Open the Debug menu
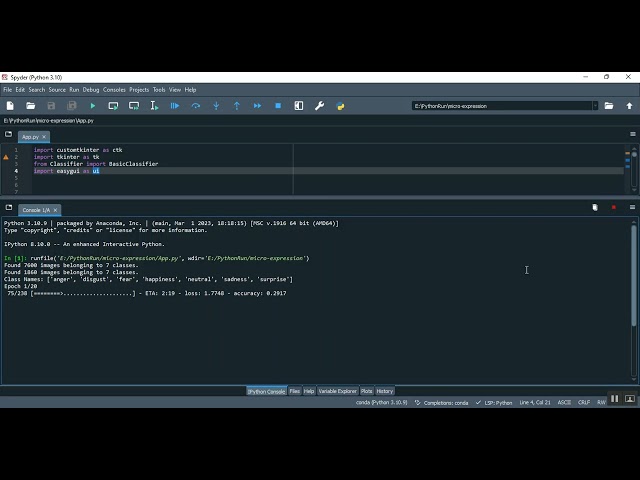This screenshot has height=480, width=640. click(91, 90)
